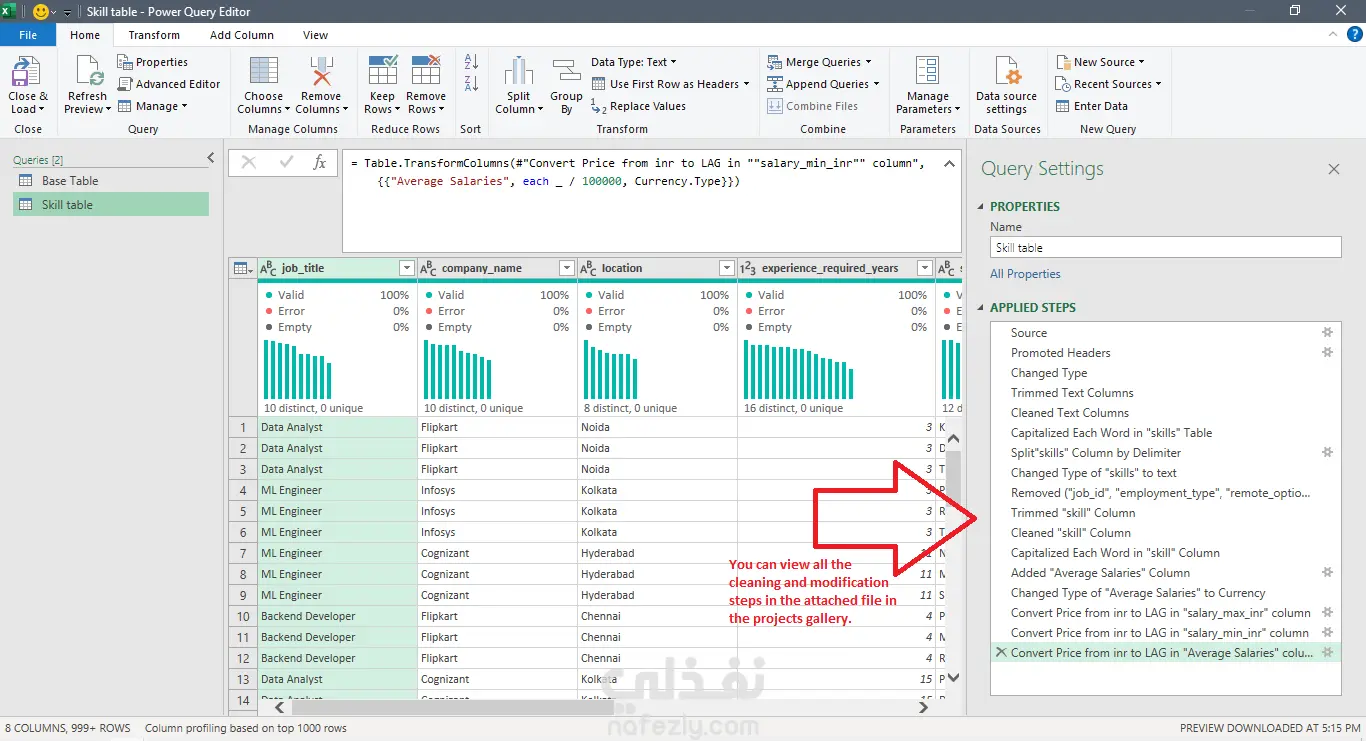
Task: Collapse the PROPERTIES section
Action: click(x=981, y=207)
